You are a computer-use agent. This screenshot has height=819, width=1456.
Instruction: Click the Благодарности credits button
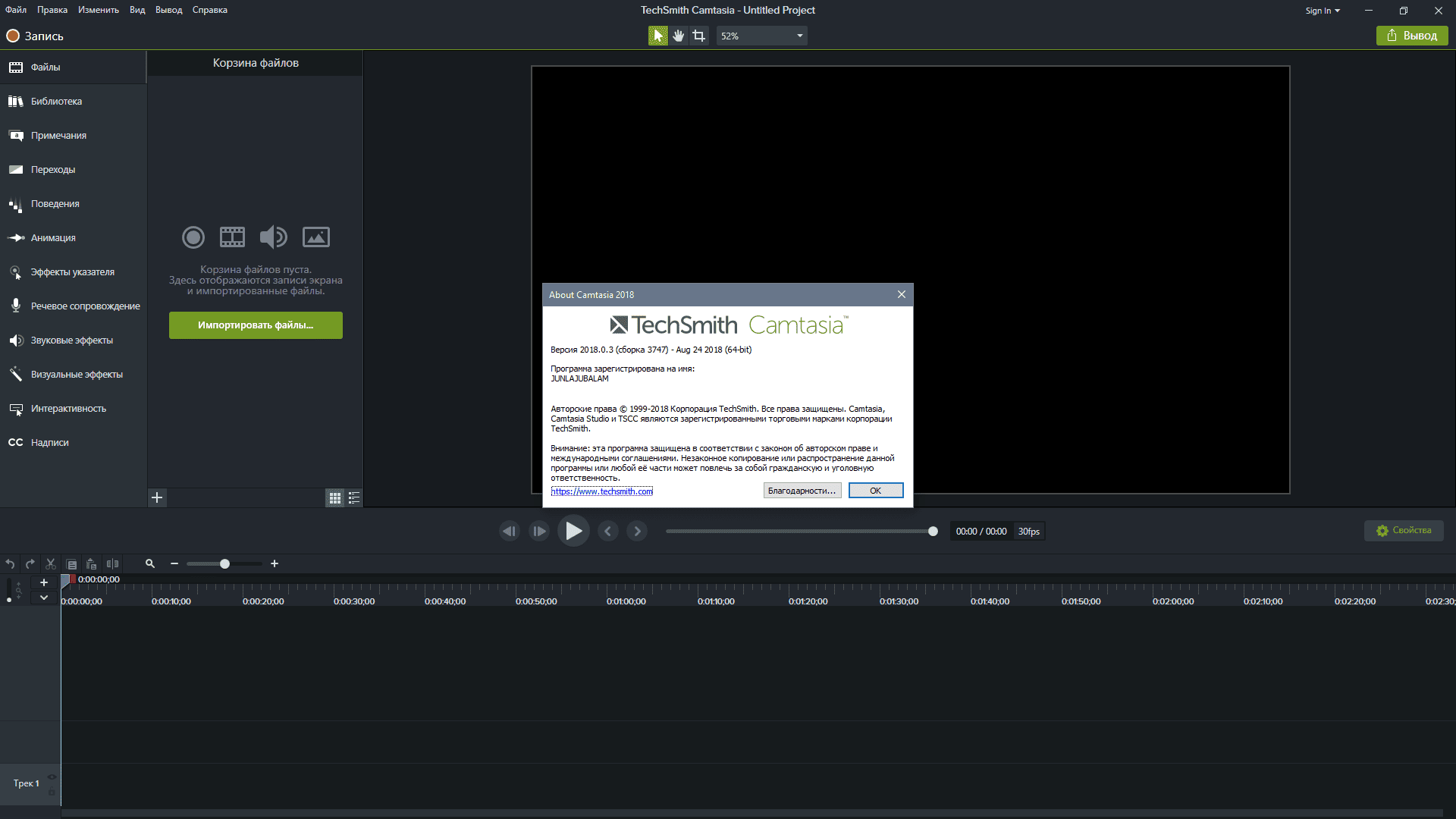pos(802,491)
